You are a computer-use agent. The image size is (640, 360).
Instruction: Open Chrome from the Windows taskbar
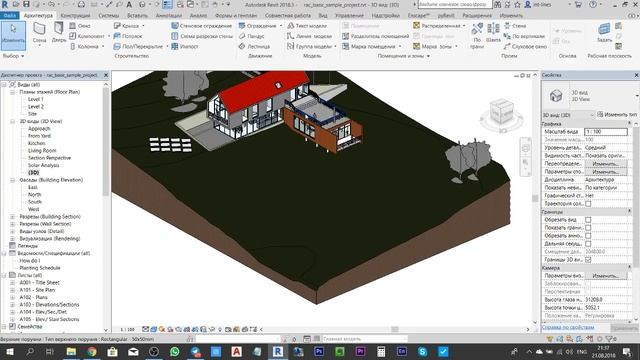pyautogui.click(x=92, y=351)
